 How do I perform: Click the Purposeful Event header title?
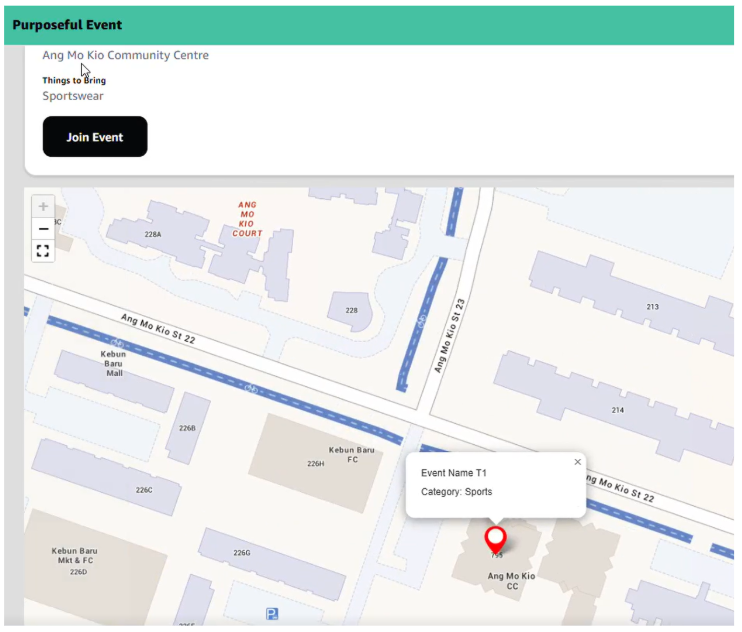(x=67, y=25)
